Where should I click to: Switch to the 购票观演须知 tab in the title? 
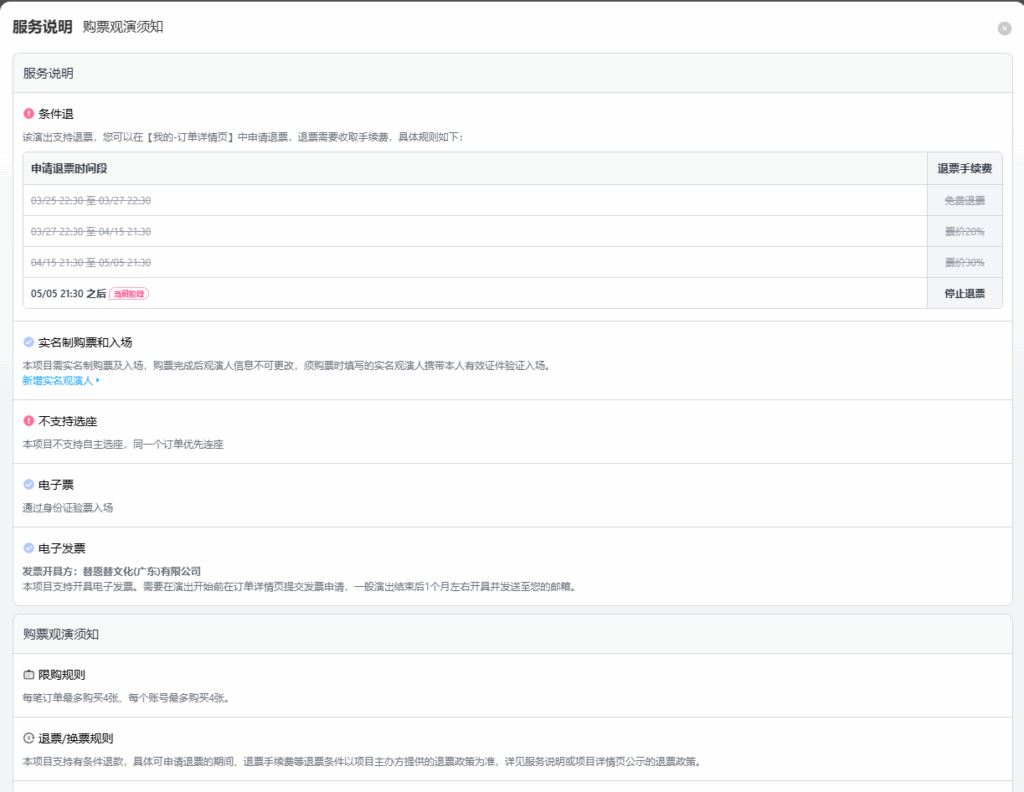point(123,27)
